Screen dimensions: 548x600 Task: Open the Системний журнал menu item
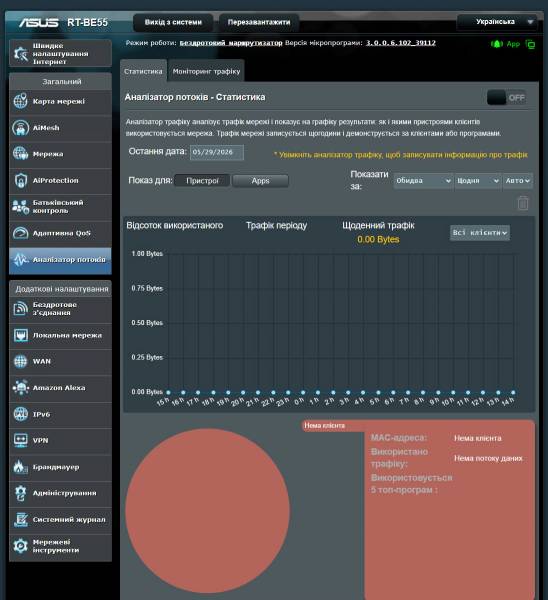tap(60, 519)
